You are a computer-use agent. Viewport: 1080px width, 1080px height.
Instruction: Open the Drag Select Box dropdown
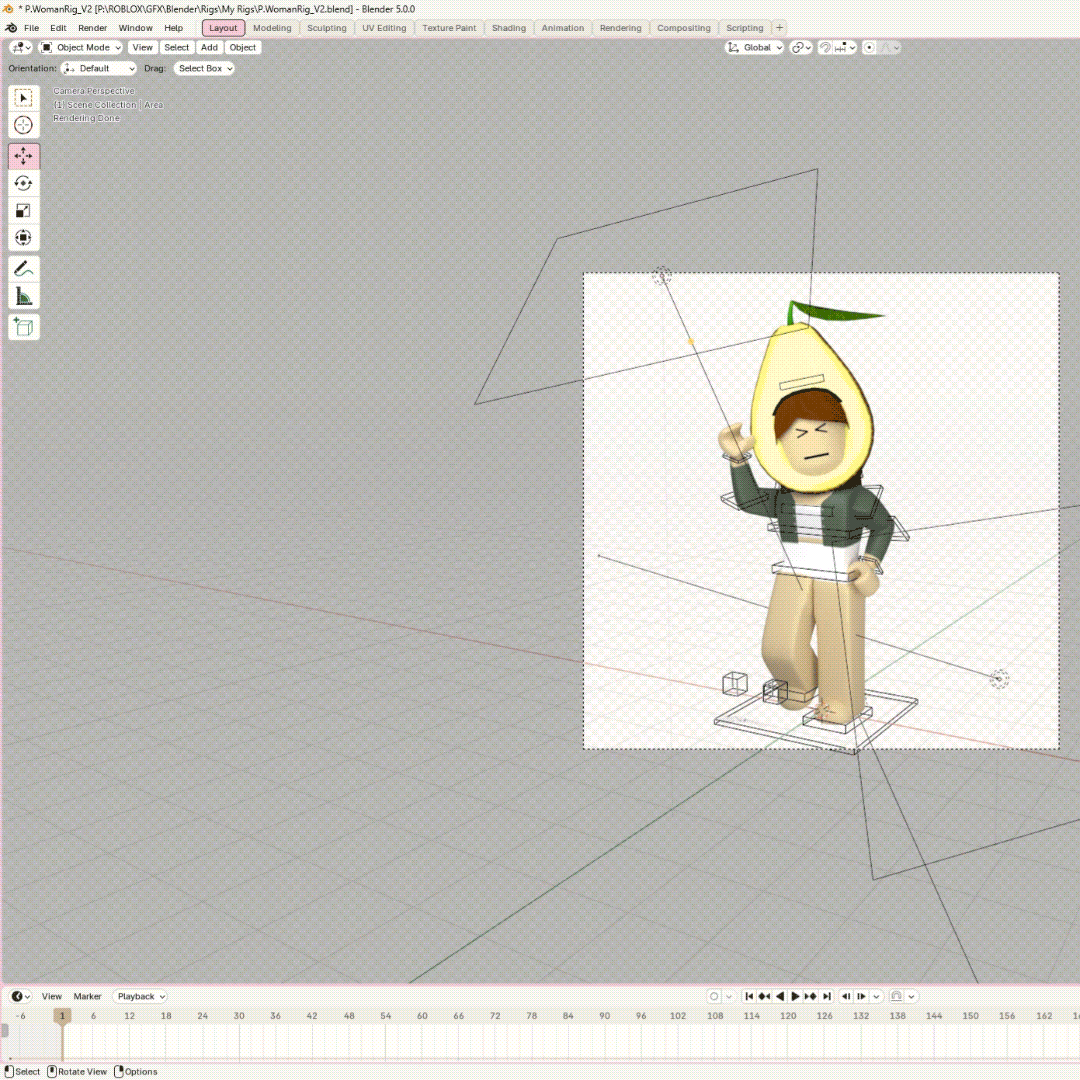[204, 68]
